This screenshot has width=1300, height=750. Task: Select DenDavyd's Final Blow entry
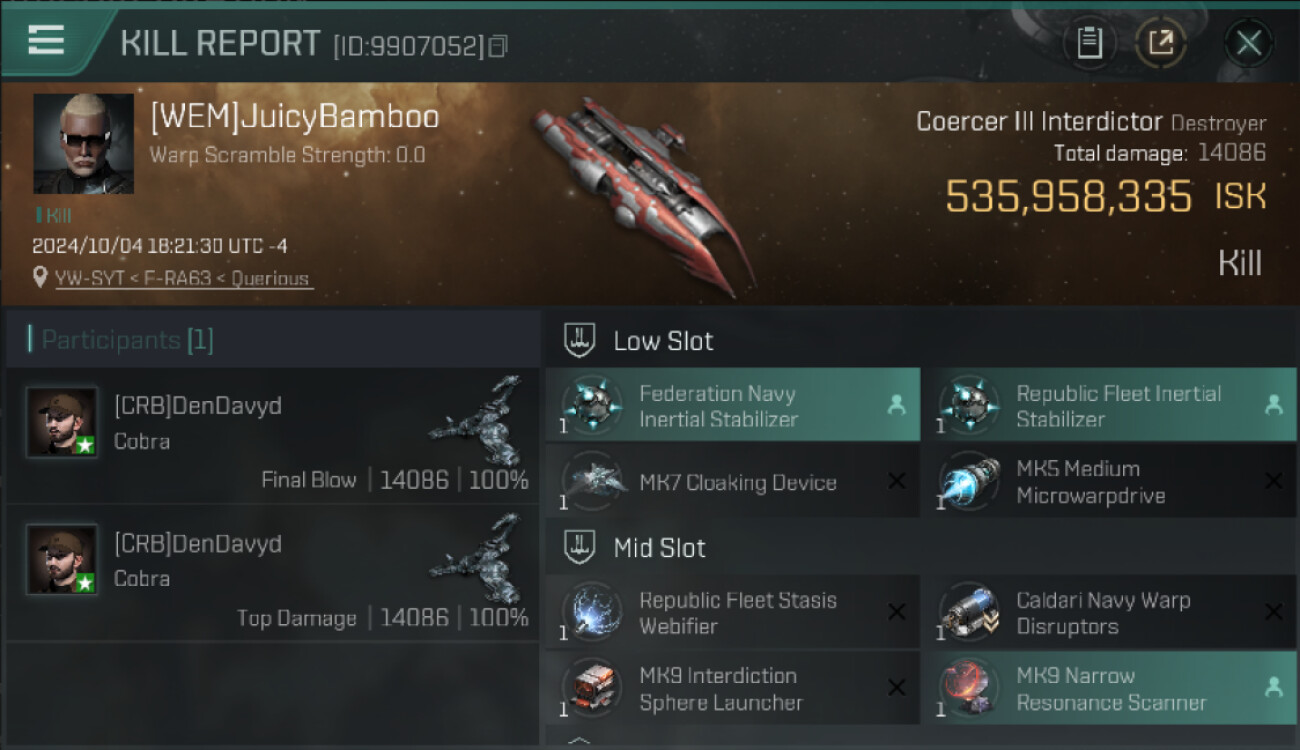[272, 436]
